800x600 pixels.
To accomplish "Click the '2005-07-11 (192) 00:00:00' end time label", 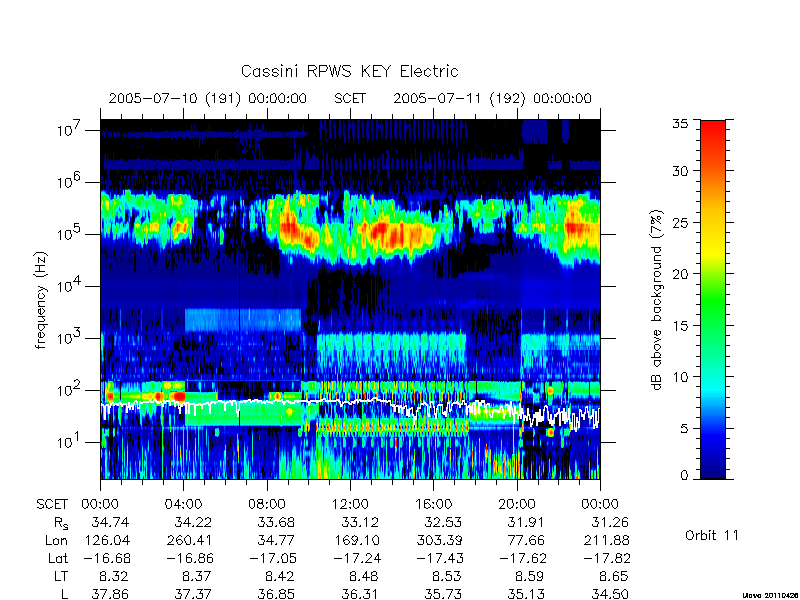I will click(x=492, y=98).
